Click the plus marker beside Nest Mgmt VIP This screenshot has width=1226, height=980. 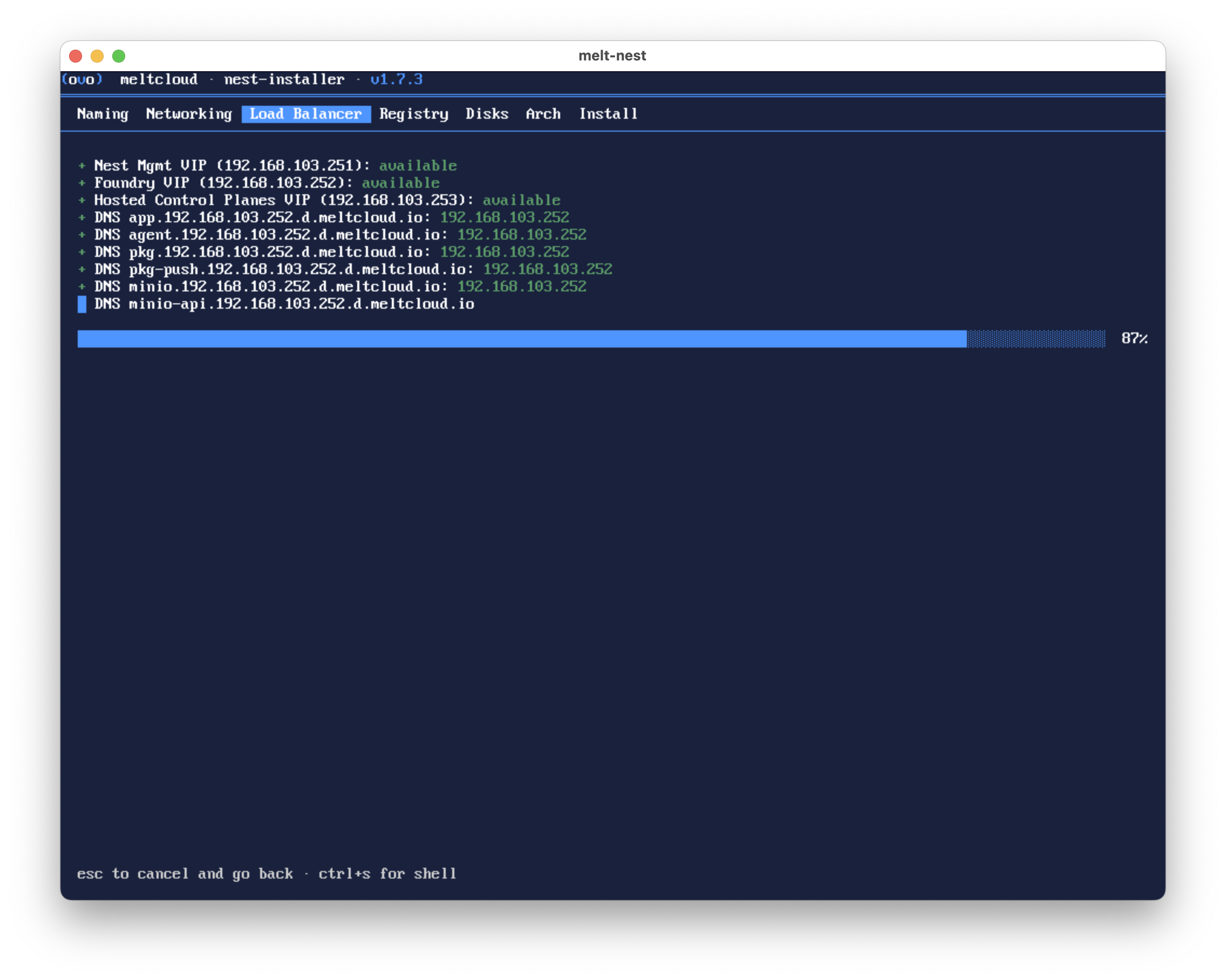[82, 166]
